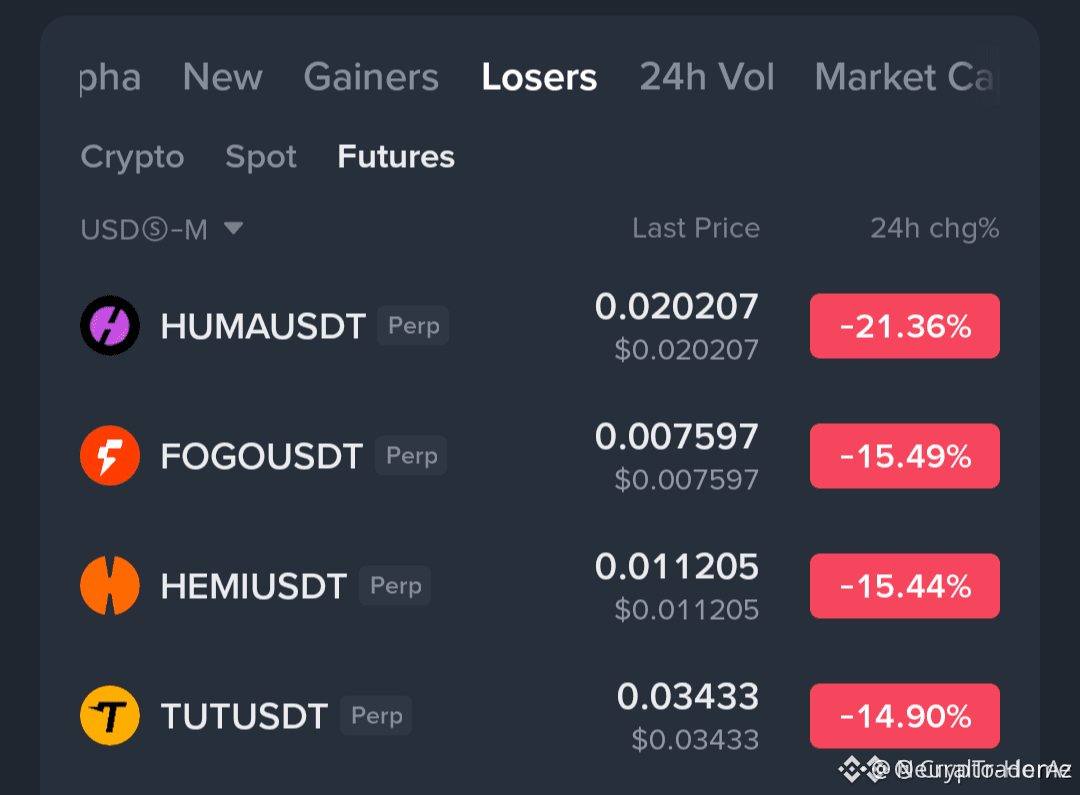Open the Market Cap tab

tap(906, 76)
